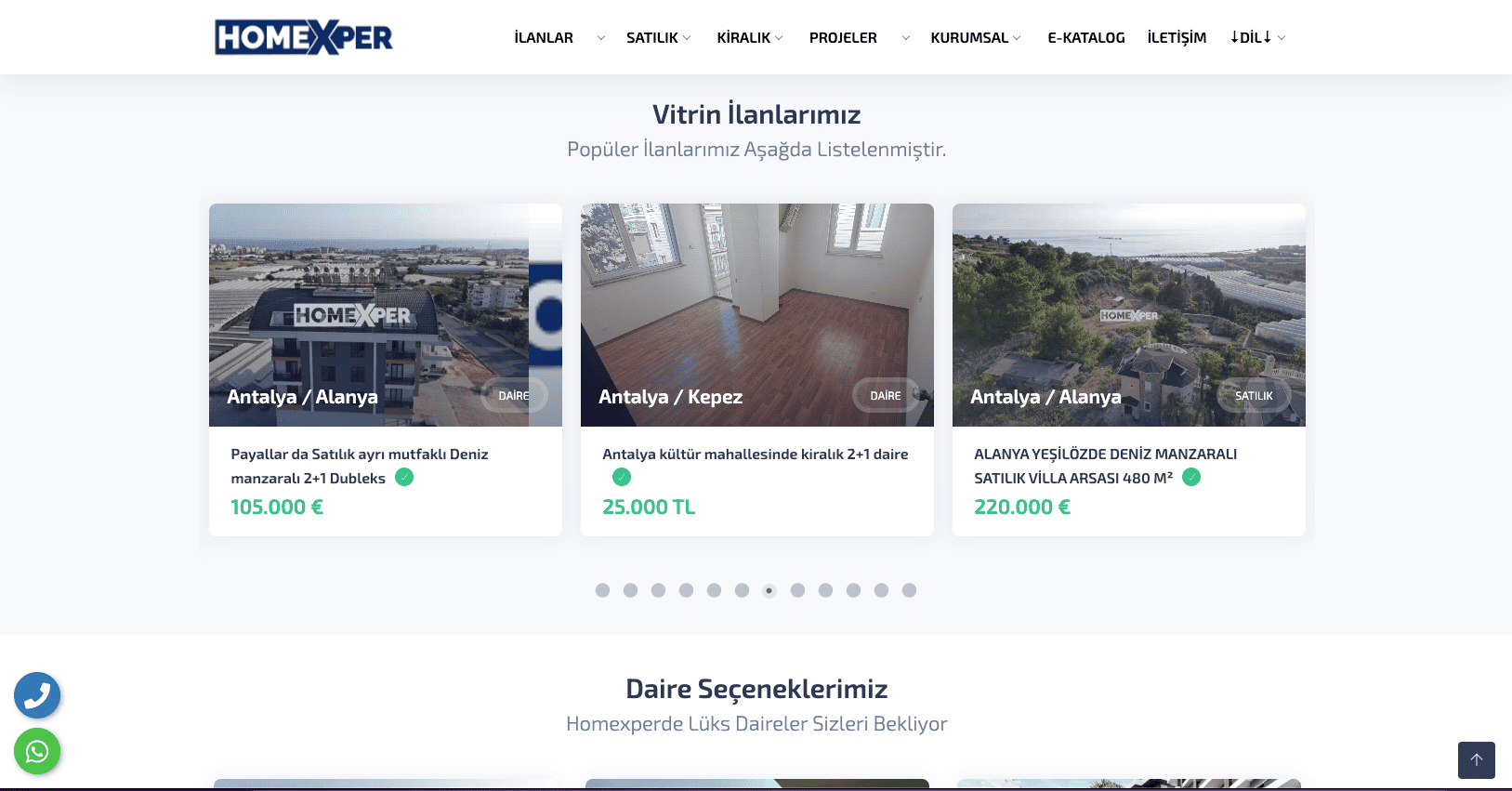Click Antalya / Alanya label on third card
This screenshot has height=791, width=1512.
click(1045, 397)
